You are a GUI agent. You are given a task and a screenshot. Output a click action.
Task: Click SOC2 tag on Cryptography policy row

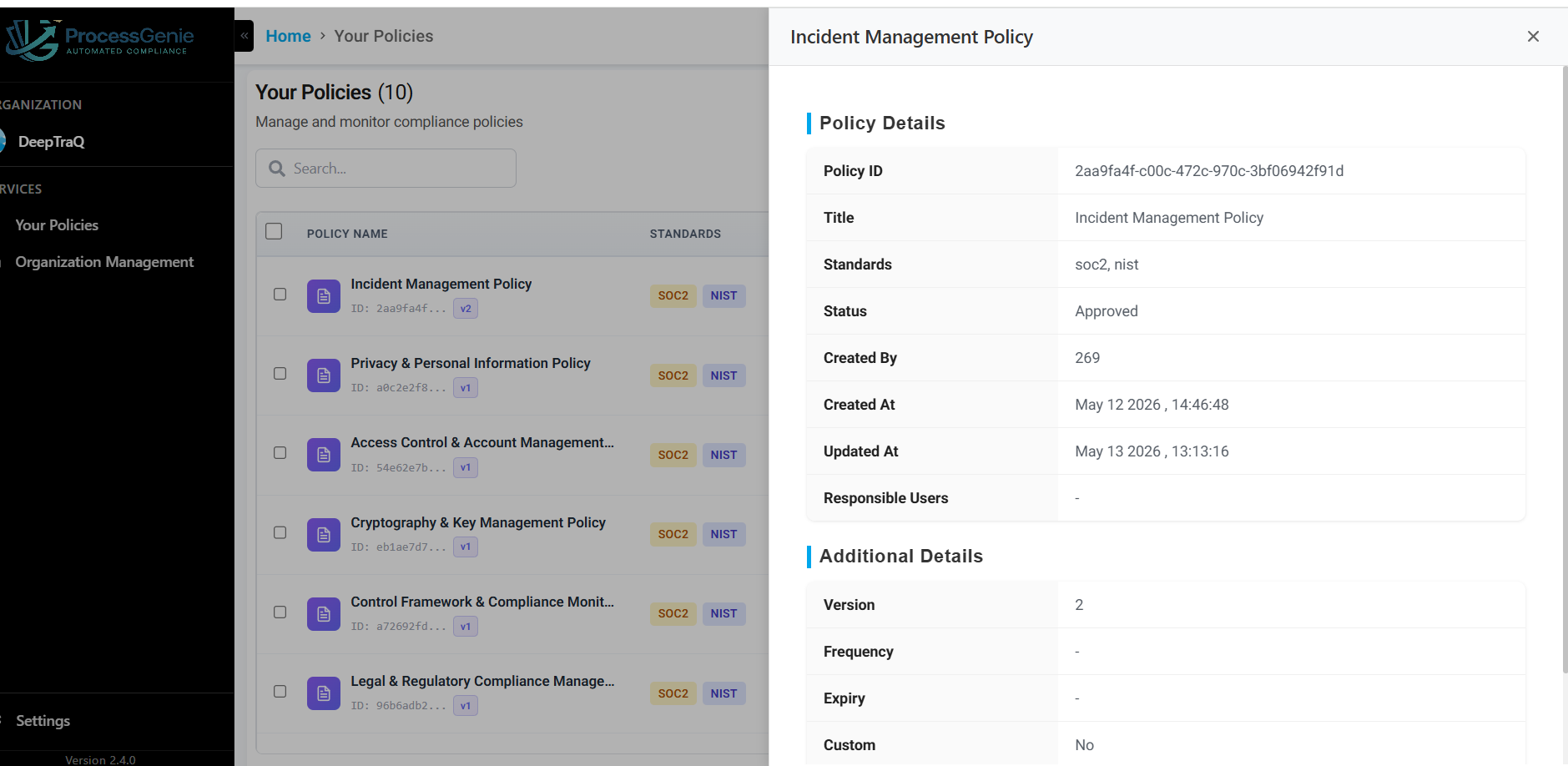click(x=673, y=534)
